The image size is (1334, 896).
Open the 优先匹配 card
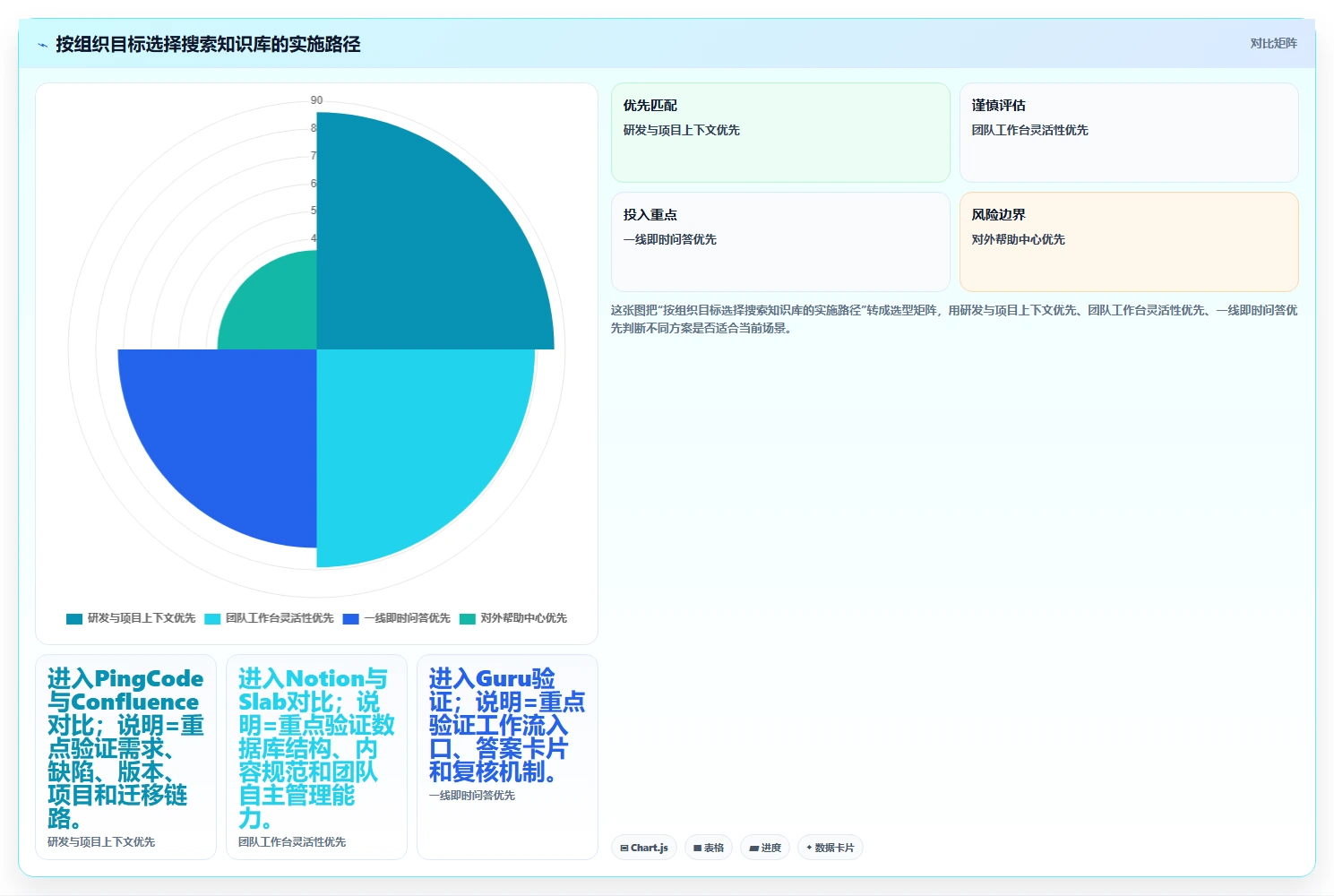click(x=780, y=133)
